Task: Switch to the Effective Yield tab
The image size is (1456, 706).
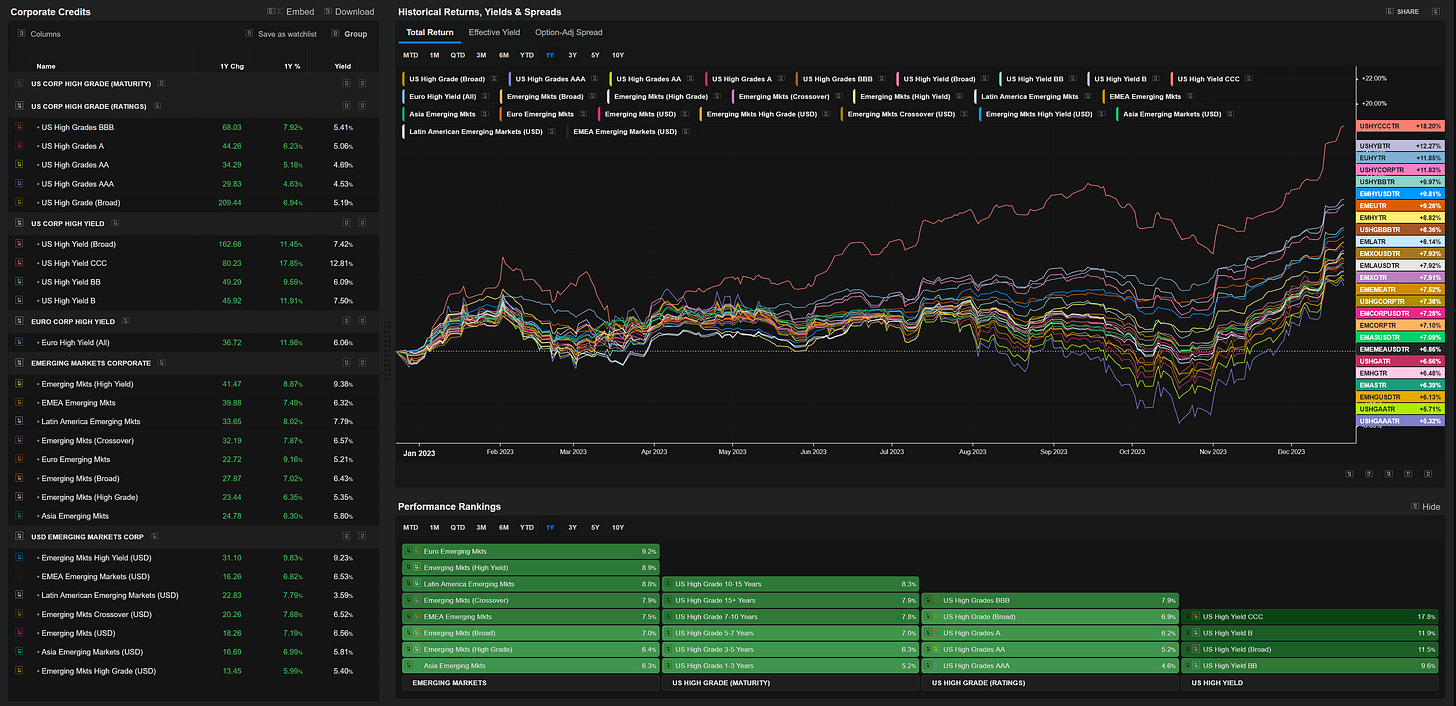Action: coord(494,32)
